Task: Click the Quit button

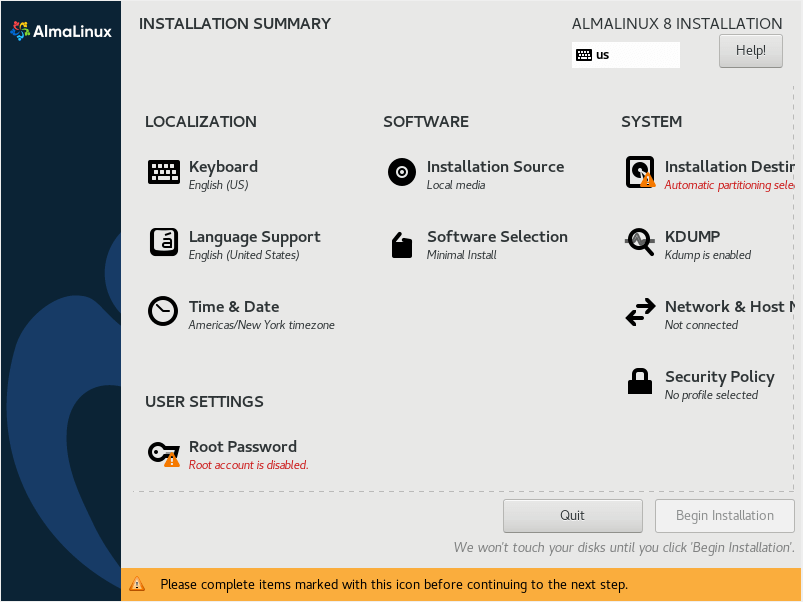Action: 573,515
